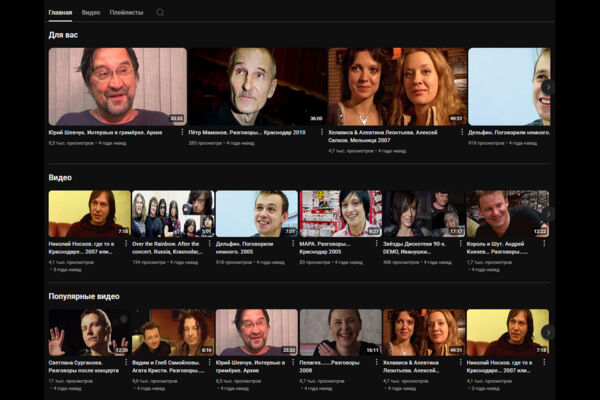Open options for Николай Носков in Популярные видео
This screenshot has width=600, height=400.
(x=544, y=362)
